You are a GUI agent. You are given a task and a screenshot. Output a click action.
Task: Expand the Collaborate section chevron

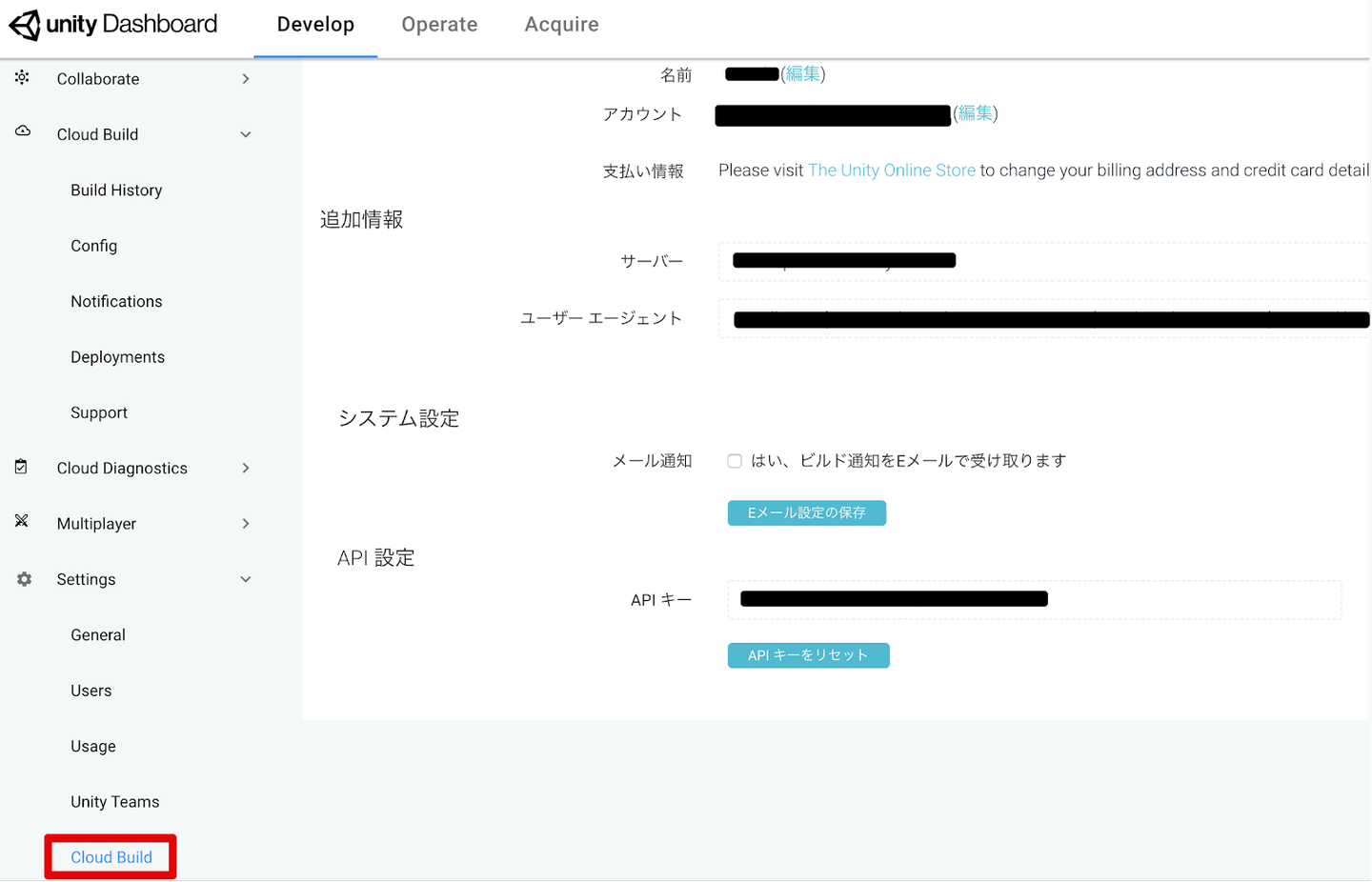point(246,79)
